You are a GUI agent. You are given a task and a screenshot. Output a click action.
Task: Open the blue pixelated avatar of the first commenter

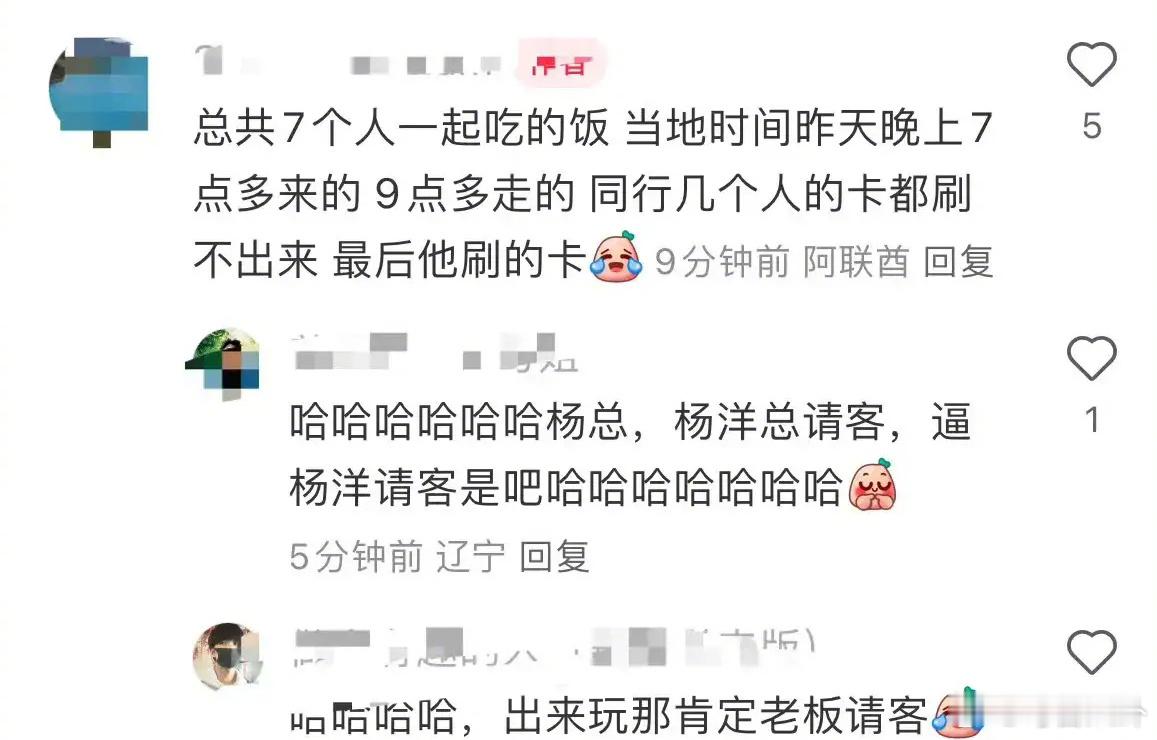pyautogui.click(x=100, y=90)
